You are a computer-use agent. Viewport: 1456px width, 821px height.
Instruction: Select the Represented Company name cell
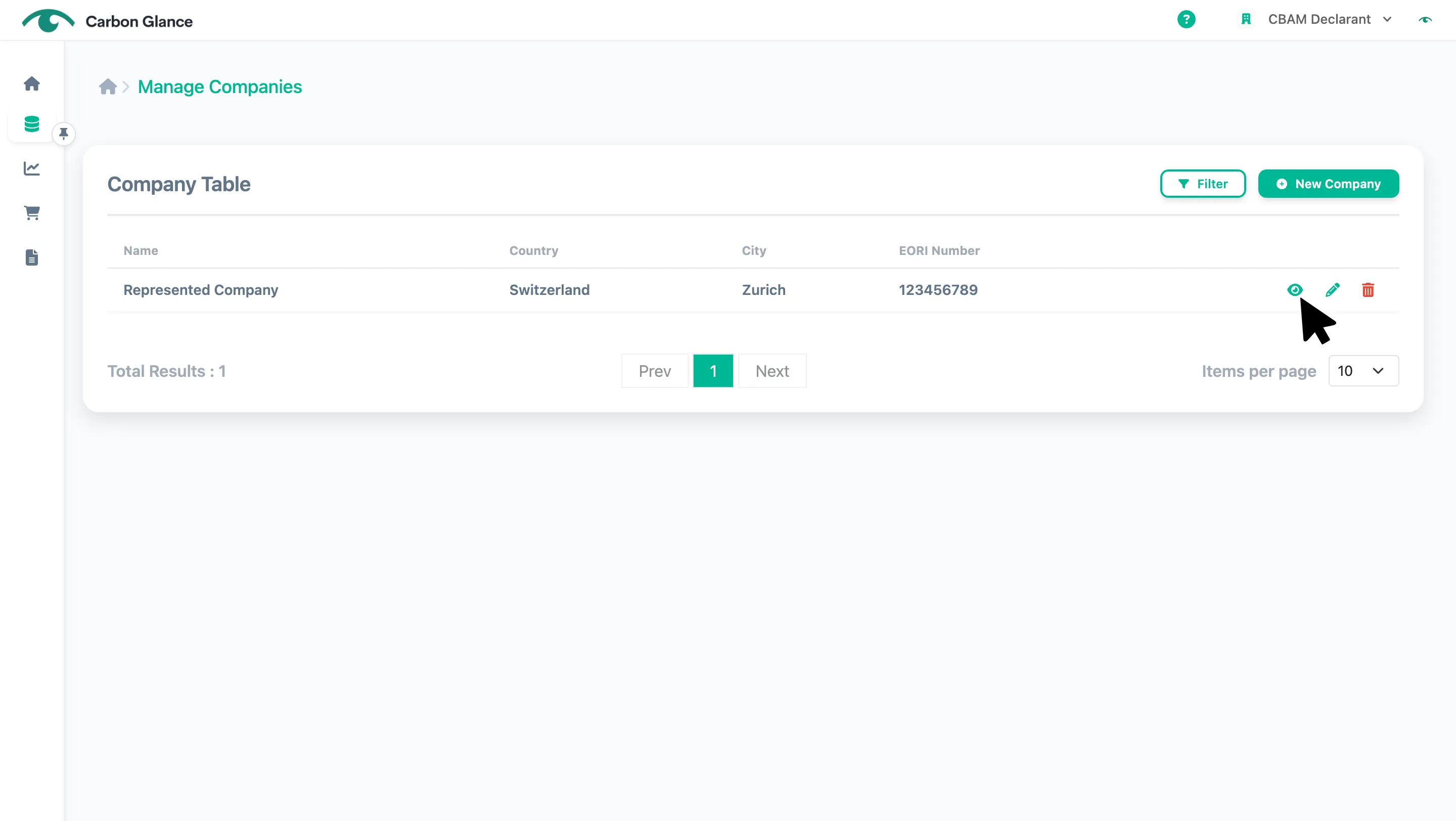pos(201,290)
